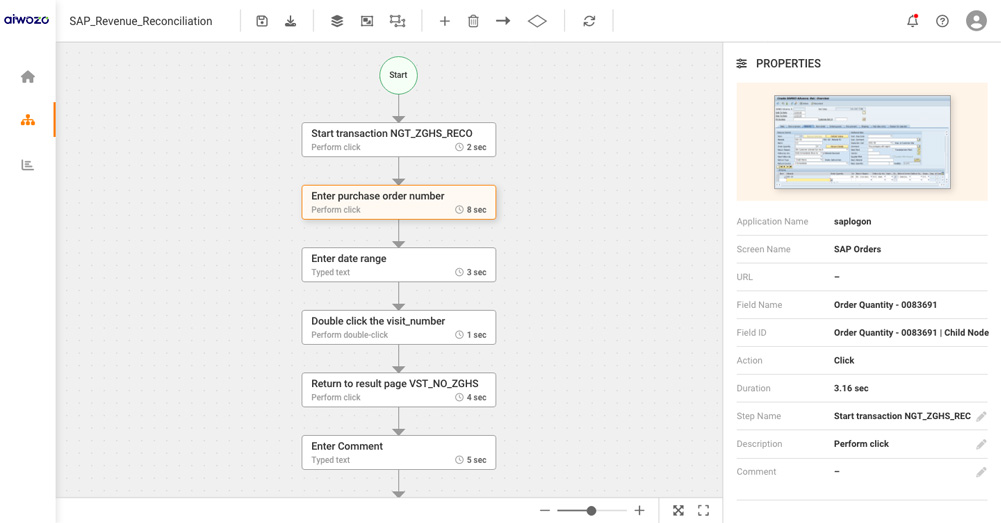This screenshot has width=1001, height=523.
Task: Edit the Description with pencil icon
Action: coord(981,444)
